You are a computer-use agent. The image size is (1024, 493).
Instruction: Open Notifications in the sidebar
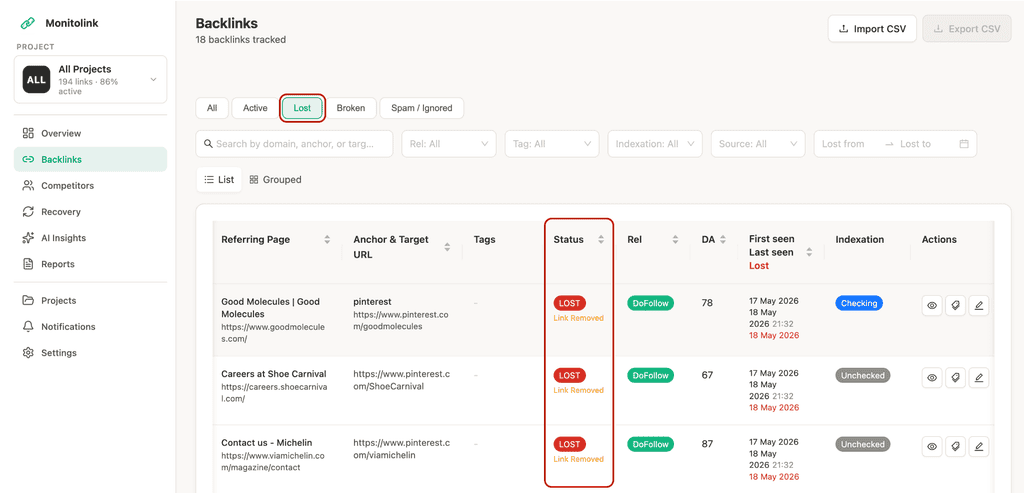tap(90, 326)
